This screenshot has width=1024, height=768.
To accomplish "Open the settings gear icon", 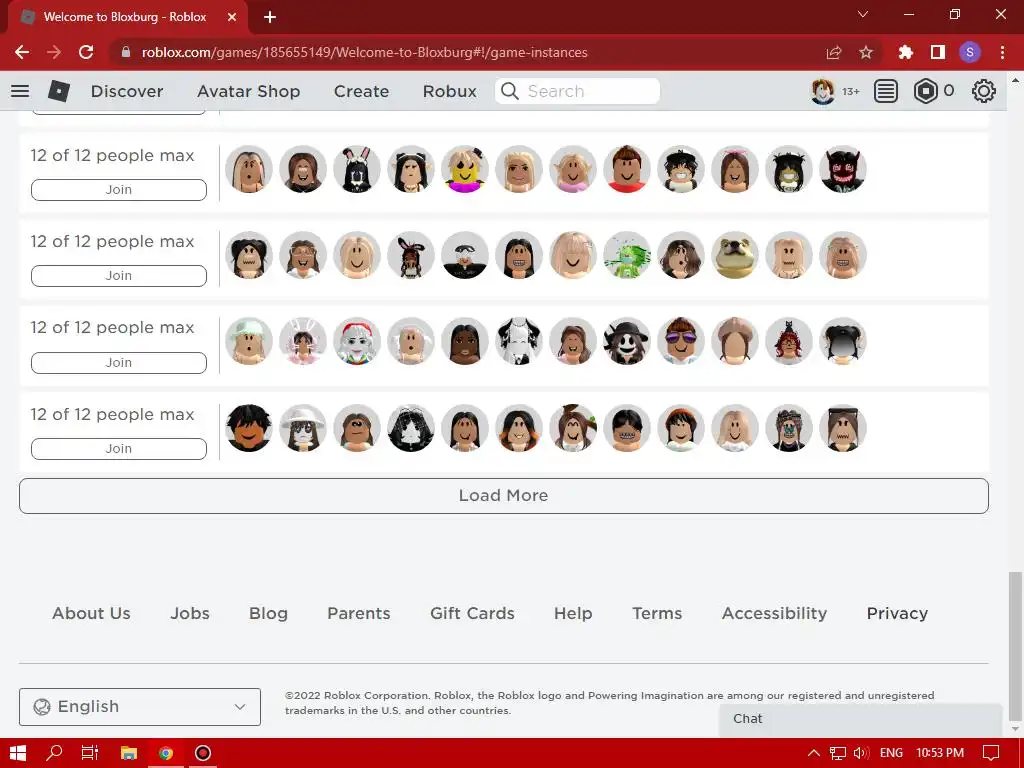I will click(x=984, y=91).
